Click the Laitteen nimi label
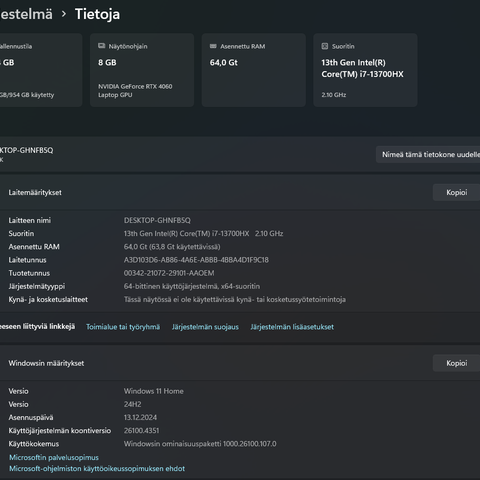The height and width of the screenshot is (480, 480). coord(30,220)
